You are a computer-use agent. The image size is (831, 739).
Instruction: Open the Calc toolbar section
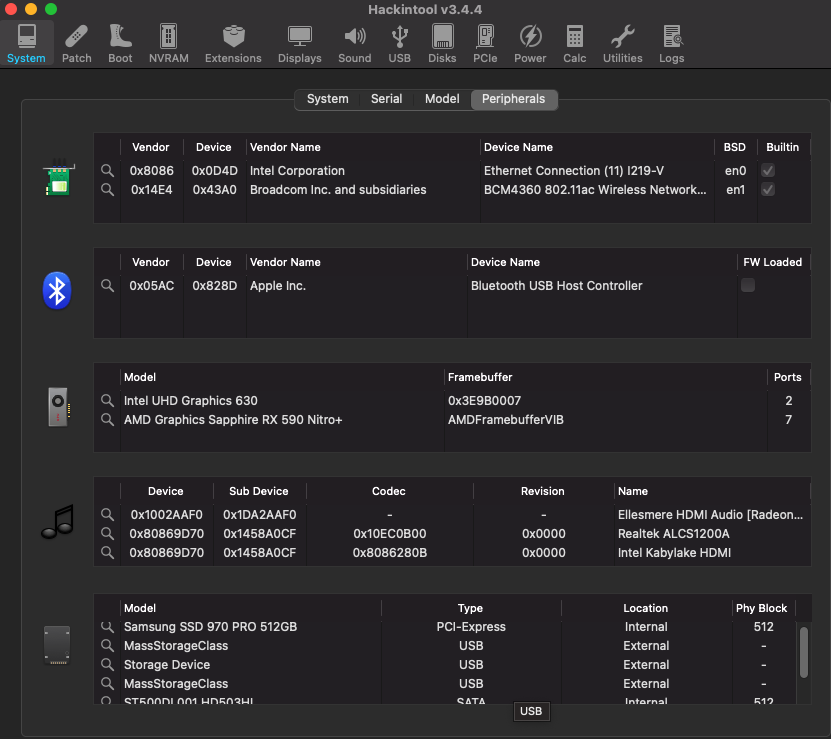pos(574,43)
